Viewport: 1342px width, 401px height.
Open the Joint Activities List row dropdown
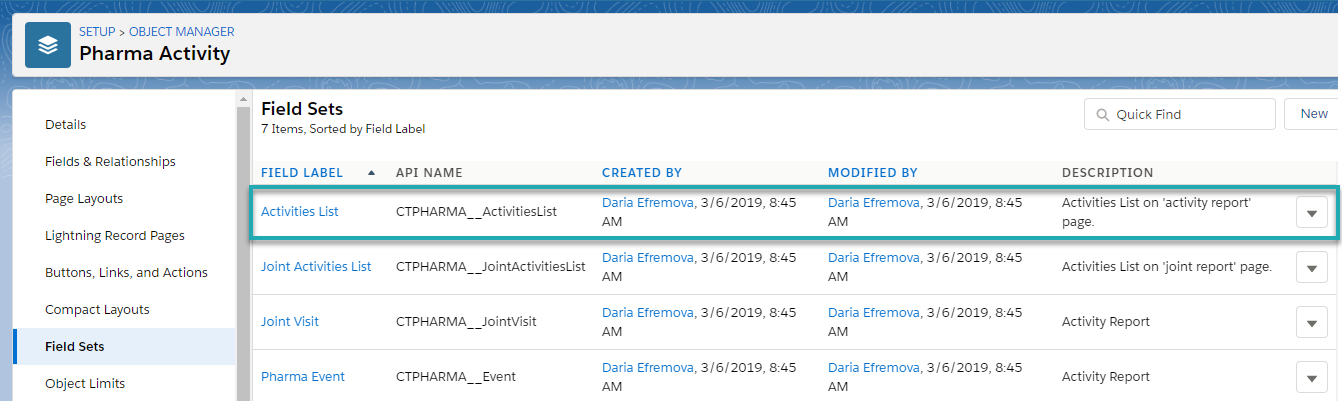coord(1311,267)
